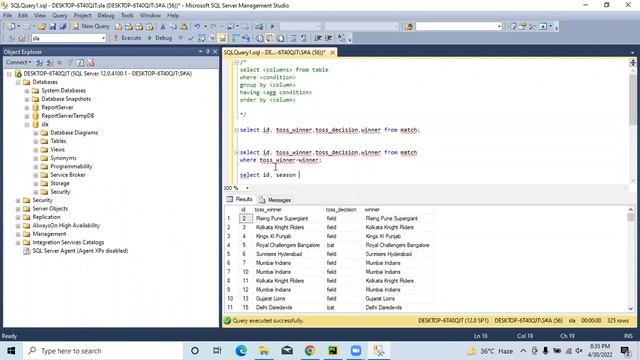Viewport: 640px width, 360px height.
Task: Open the 100 % zoom dropdown
Action: pyautogui.click(x=247, y=188)
